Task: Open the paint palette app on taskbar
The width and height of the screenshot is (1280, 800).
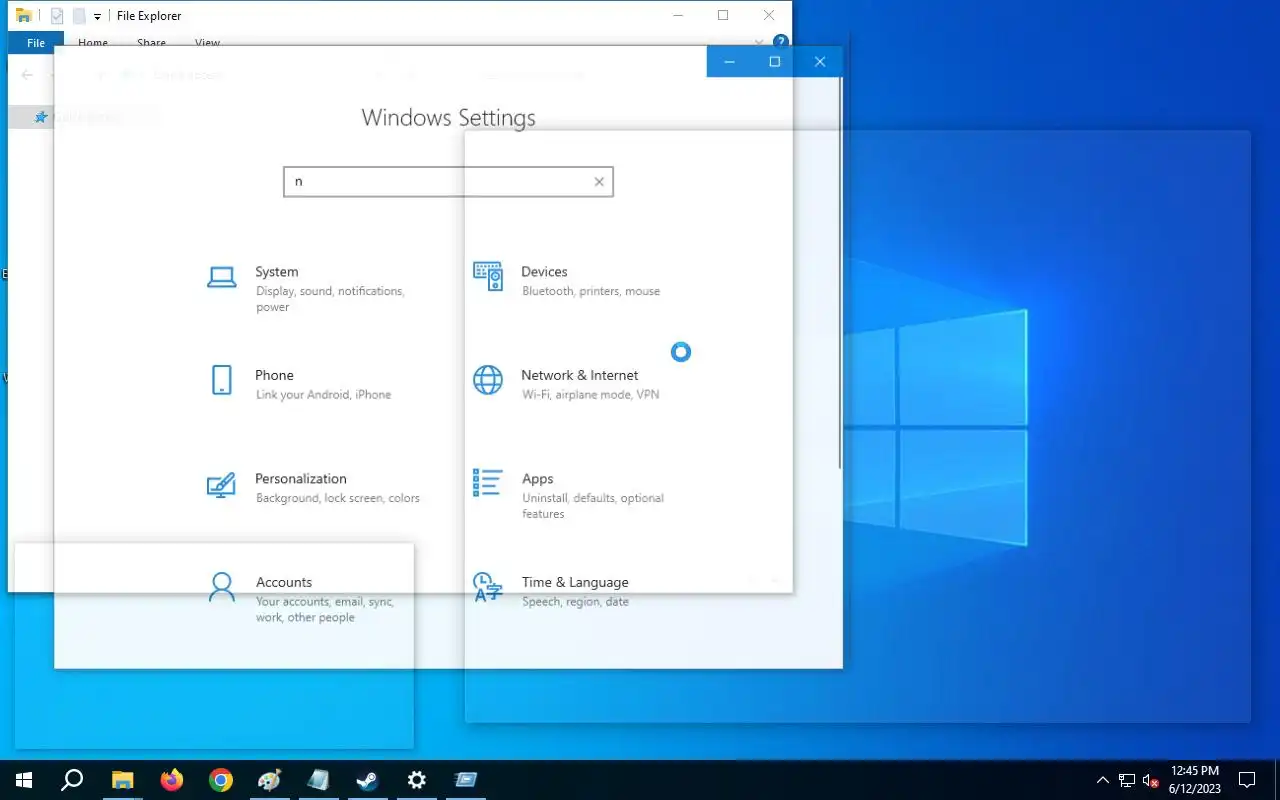Action: click(270, 780)
